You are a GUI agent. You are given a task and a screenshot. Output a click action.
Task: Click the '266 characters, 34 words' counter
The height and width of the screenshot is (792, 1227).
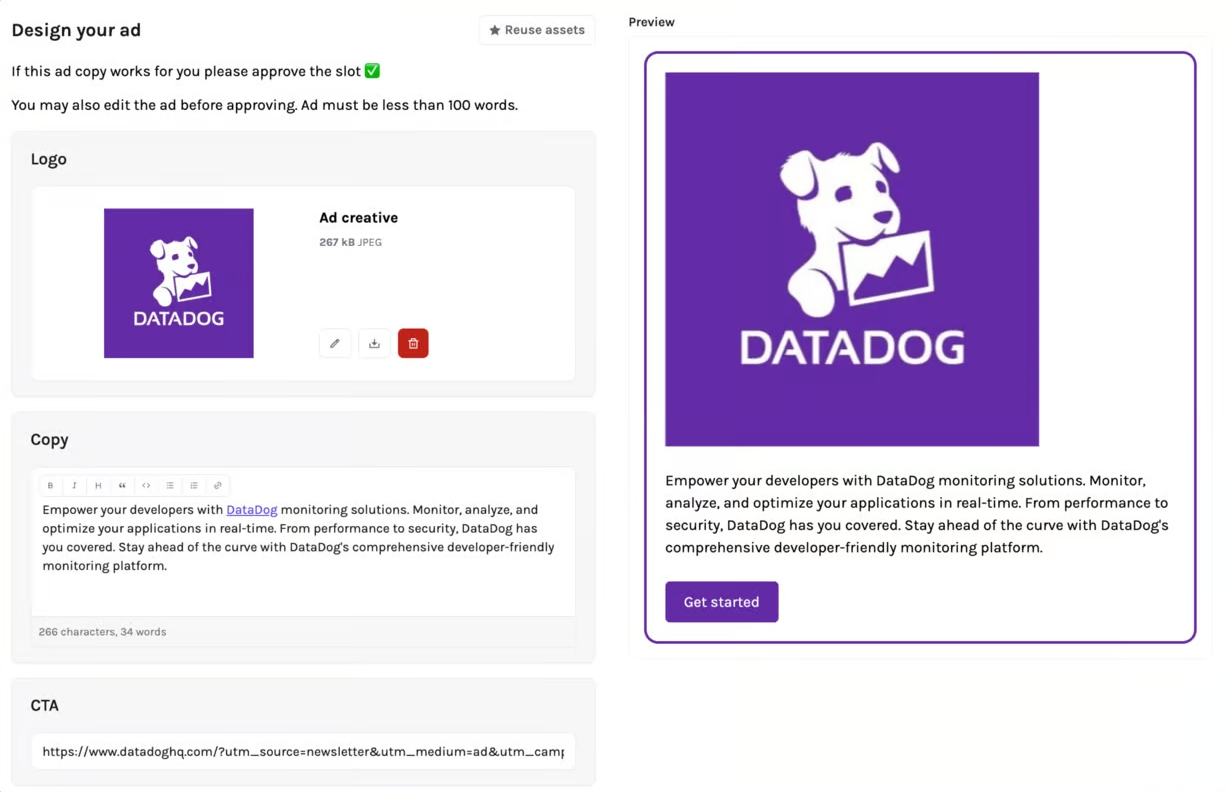tap(102, 632)
